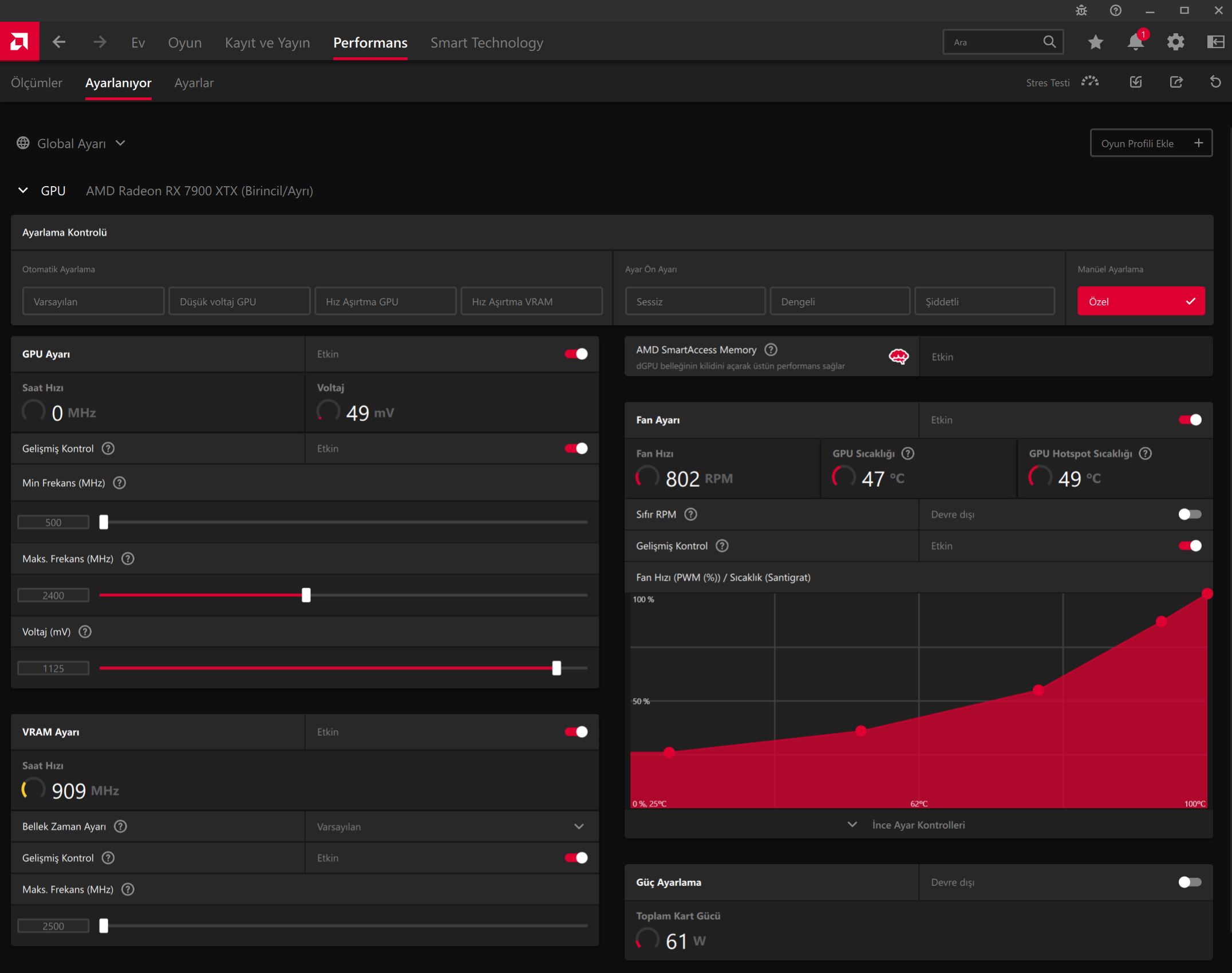This screenshot has height=973, width=1232.
Task: Open the Oyun tab
Action: tap(185, 42)
